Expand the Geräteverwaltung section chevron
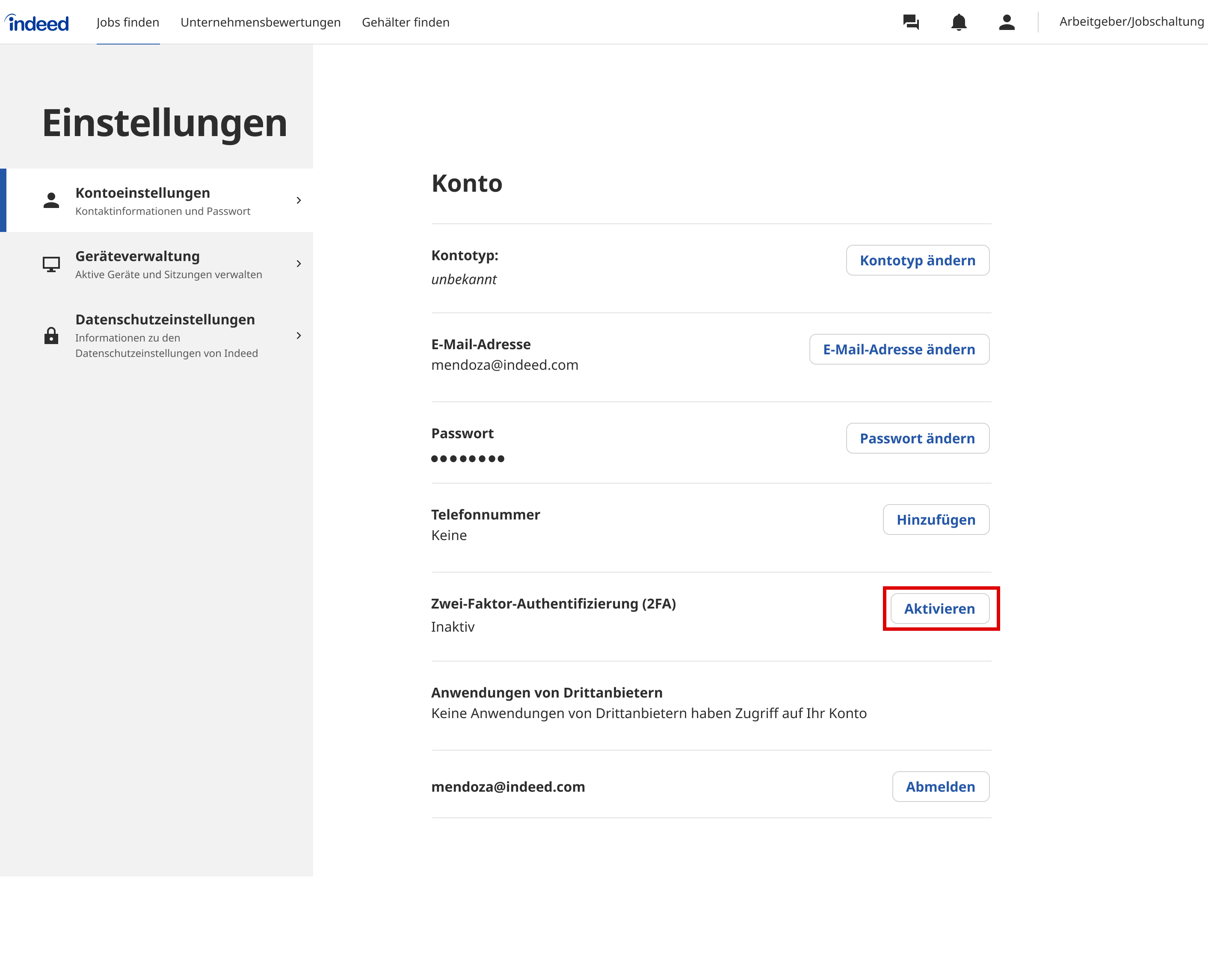 point(299,264)
